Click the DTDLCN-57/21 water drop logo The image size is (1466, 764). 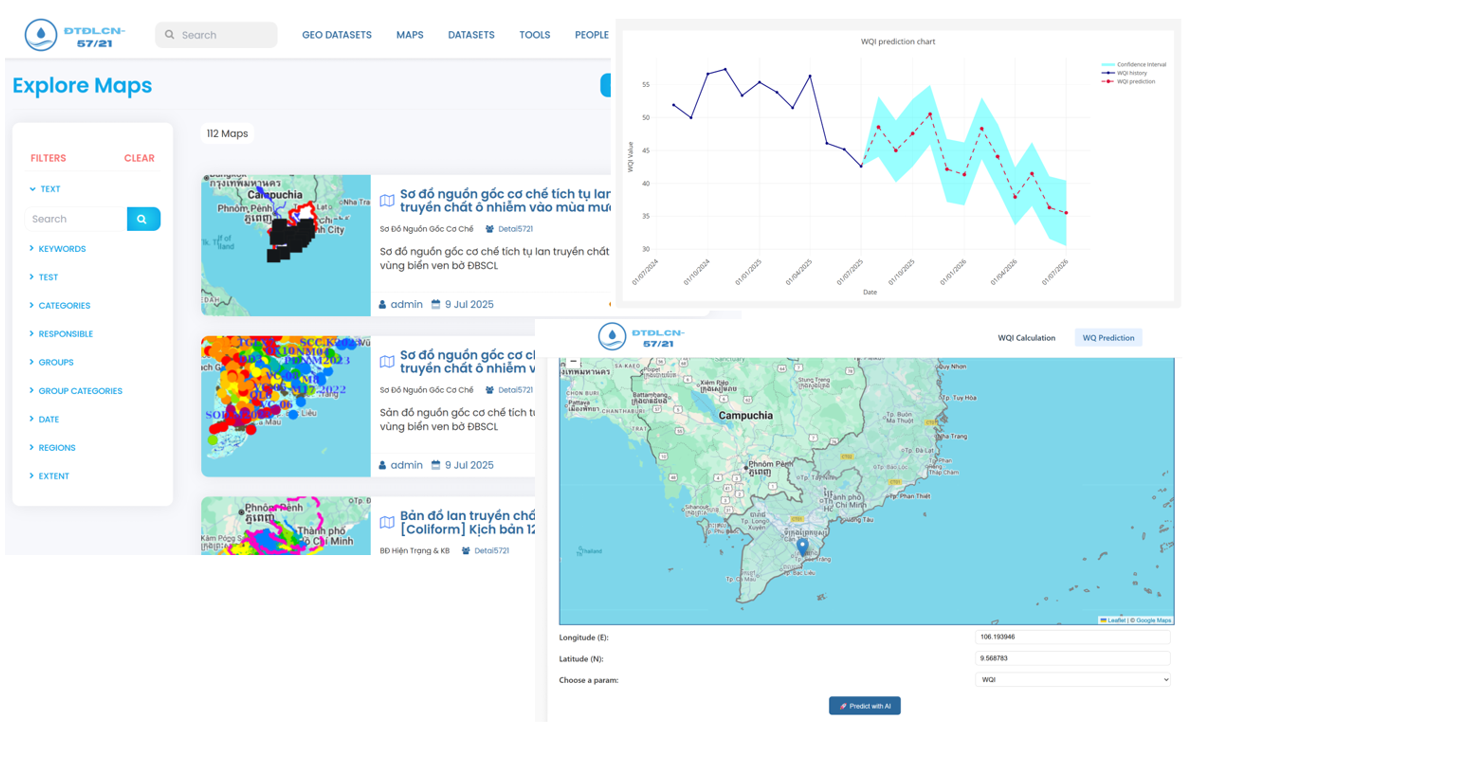click(x=41, y=35)
